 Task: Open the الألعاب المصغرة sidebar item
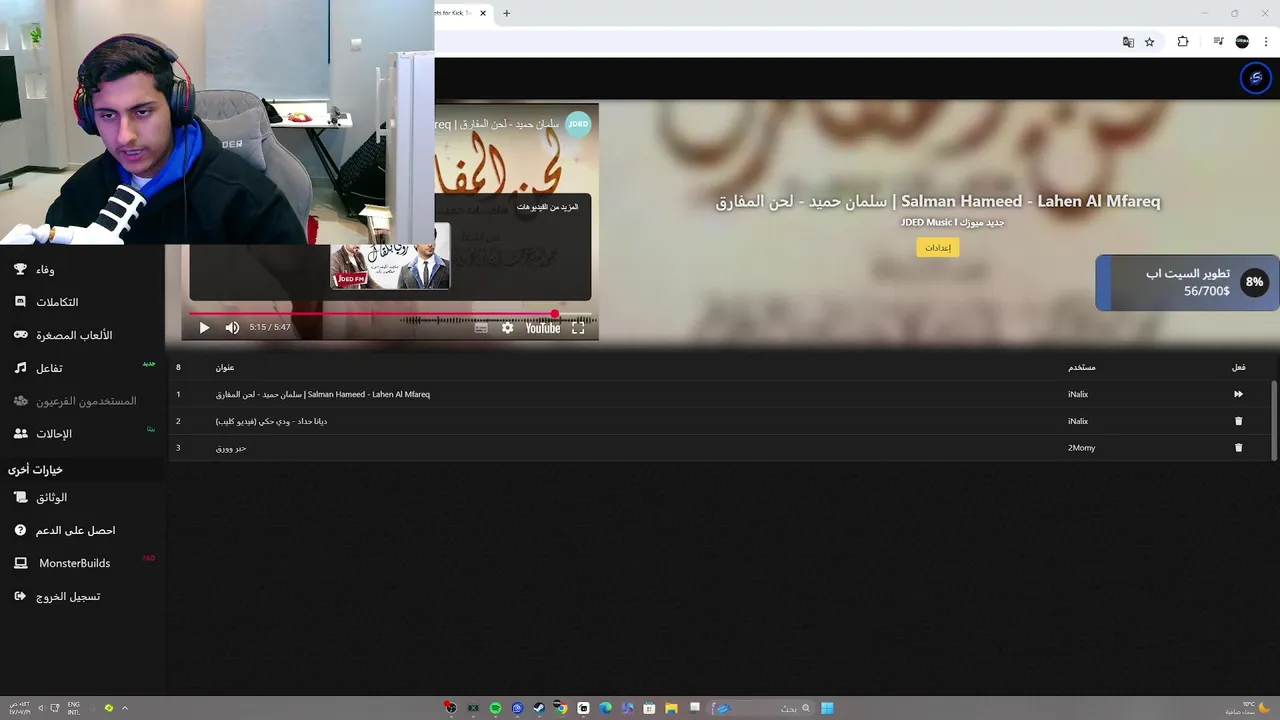coord(82,335)
